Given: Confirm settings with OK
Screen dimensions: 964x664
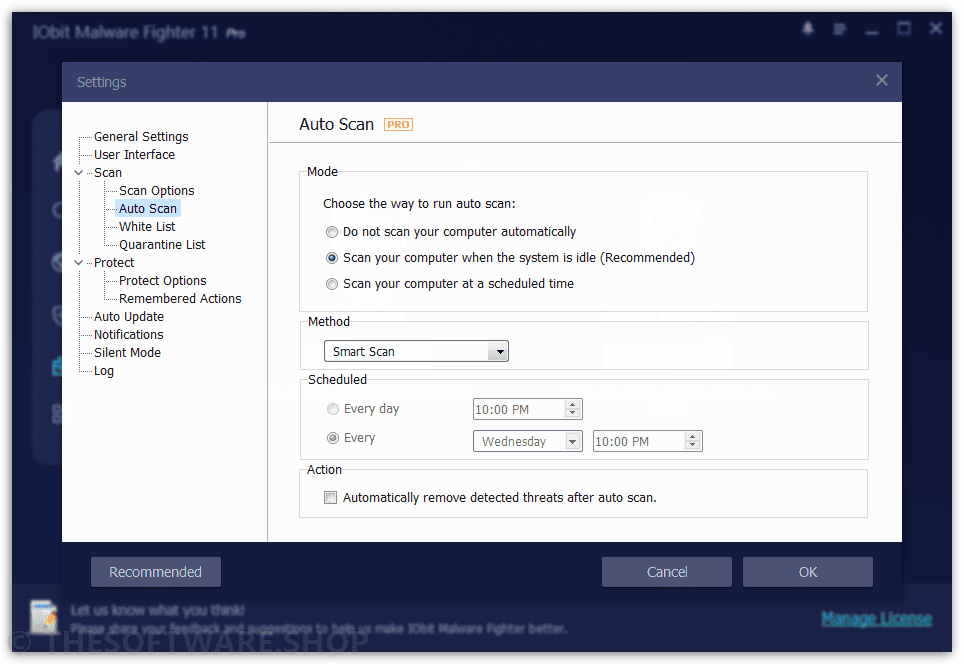Looking at the screenshot, I should [808, 572].
